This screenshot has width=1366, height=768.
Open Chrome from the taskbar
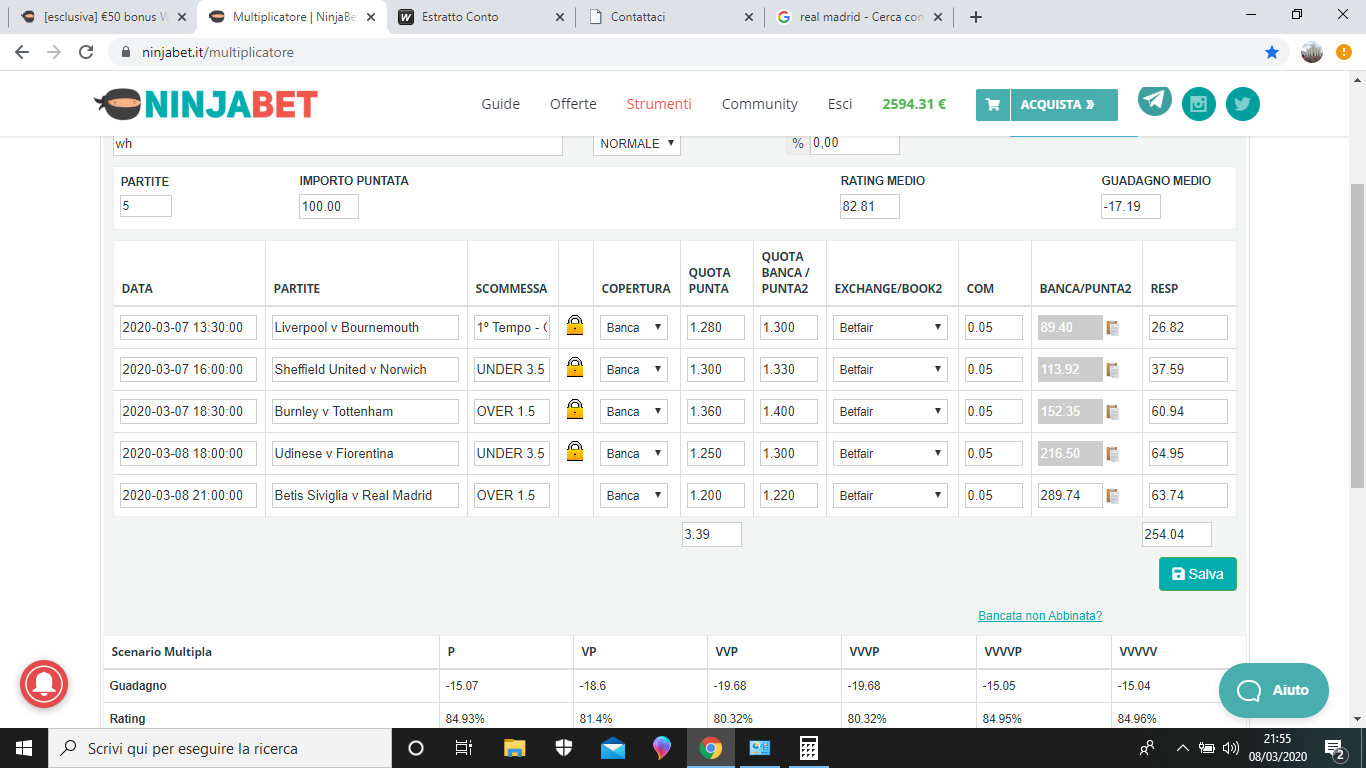point(711,748)
